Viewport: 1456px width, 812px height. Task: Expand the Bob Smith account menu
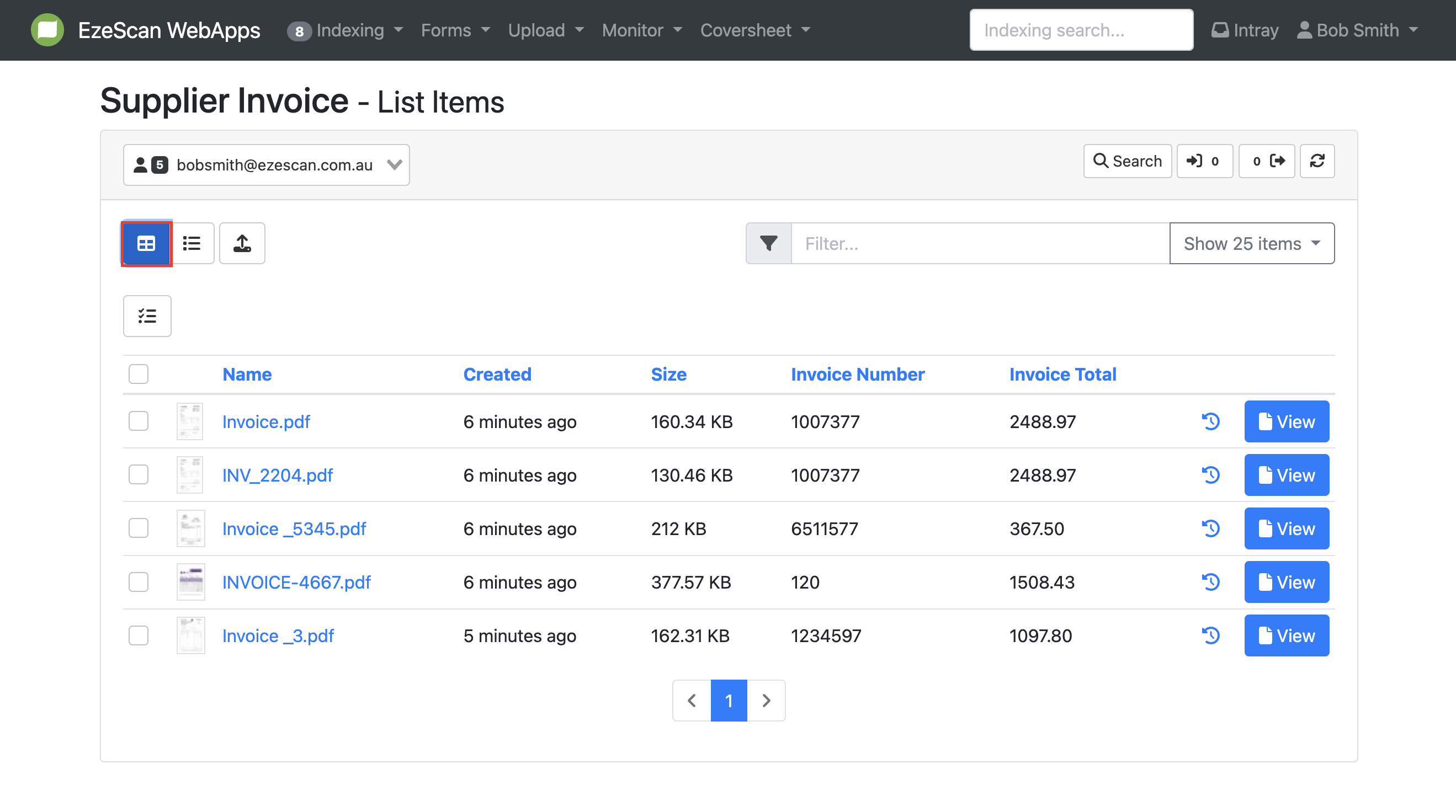pyautogui.click(x=1357, y=30)
